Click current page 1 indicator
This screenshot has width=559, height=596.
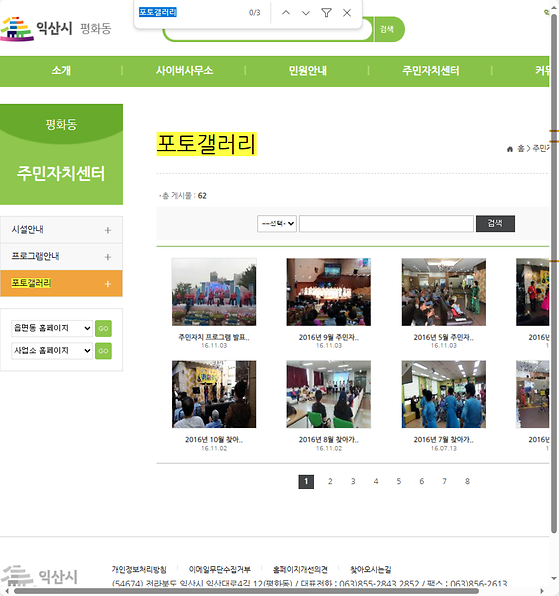tap(306, 482)
